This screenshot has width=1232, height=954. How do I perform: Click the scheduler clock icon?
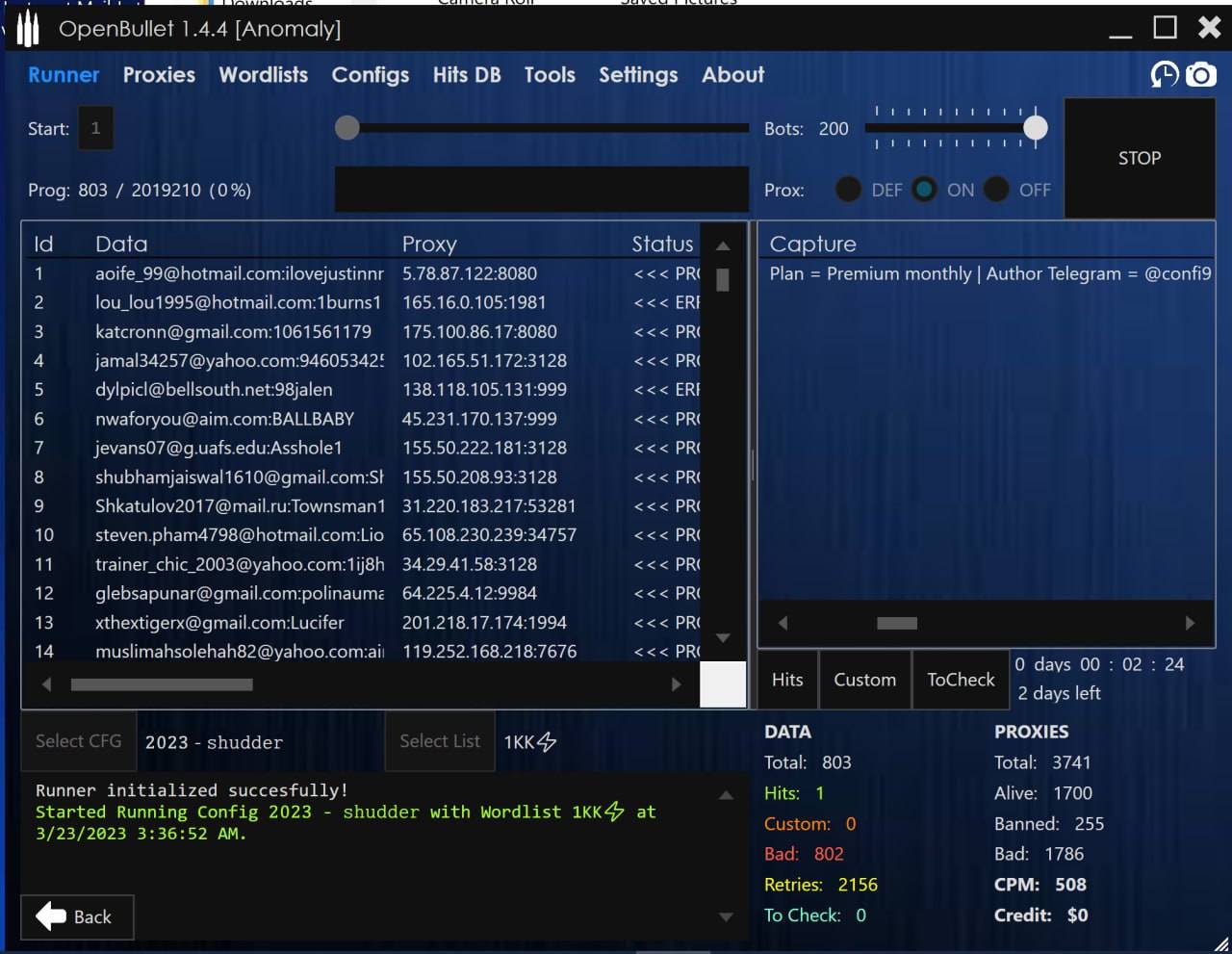click(x=1164, y=74)
